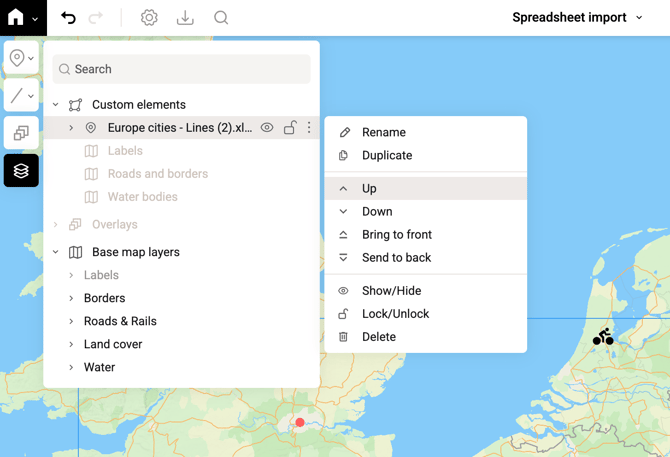Image resolution: width=670 pixels, height=457 pixels.
Task: Click the bicycle marker on the map
Action: pos(603,337)
